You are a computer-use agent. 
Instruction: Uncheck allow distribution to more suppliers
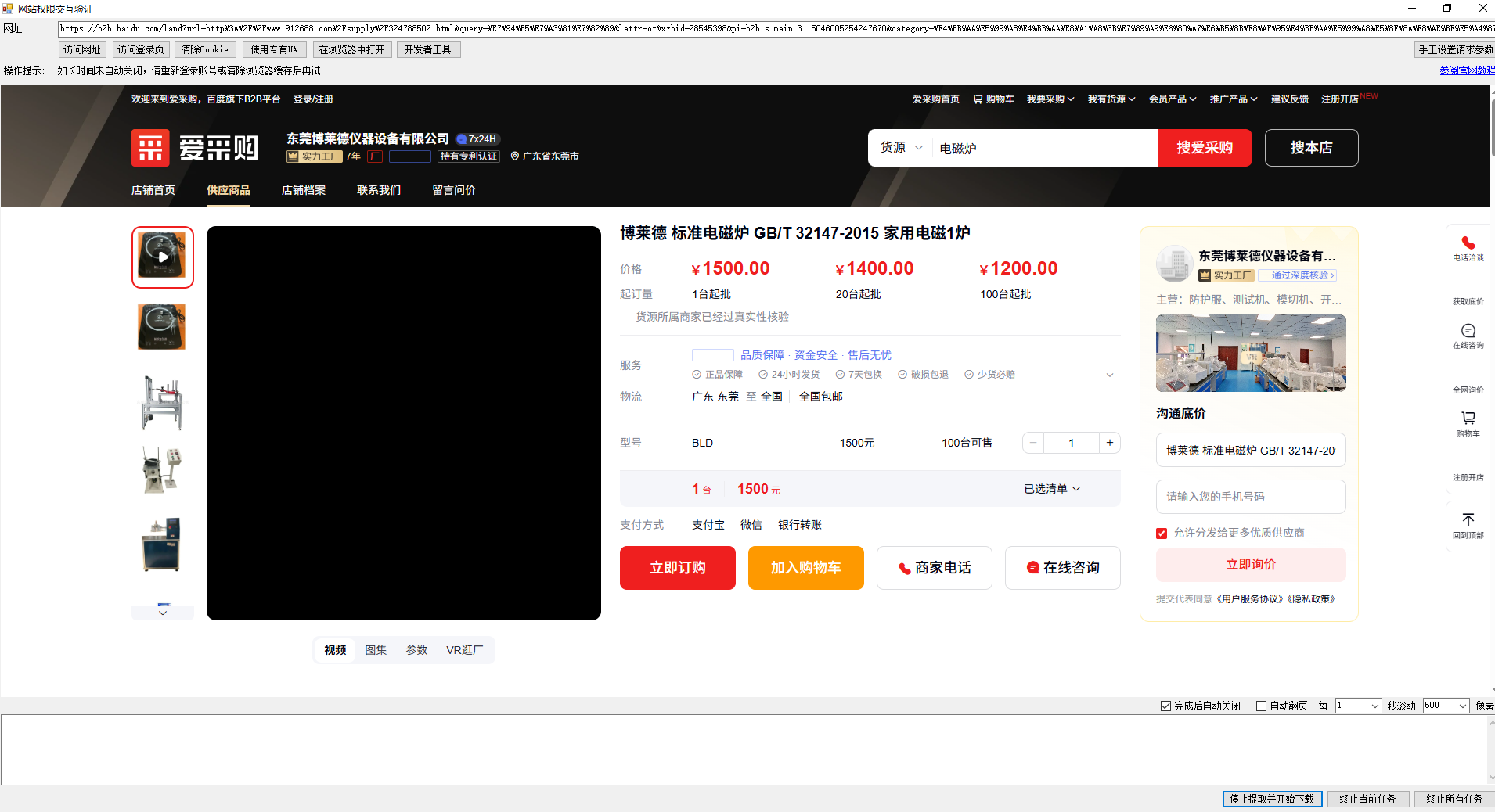(1162, 534)
